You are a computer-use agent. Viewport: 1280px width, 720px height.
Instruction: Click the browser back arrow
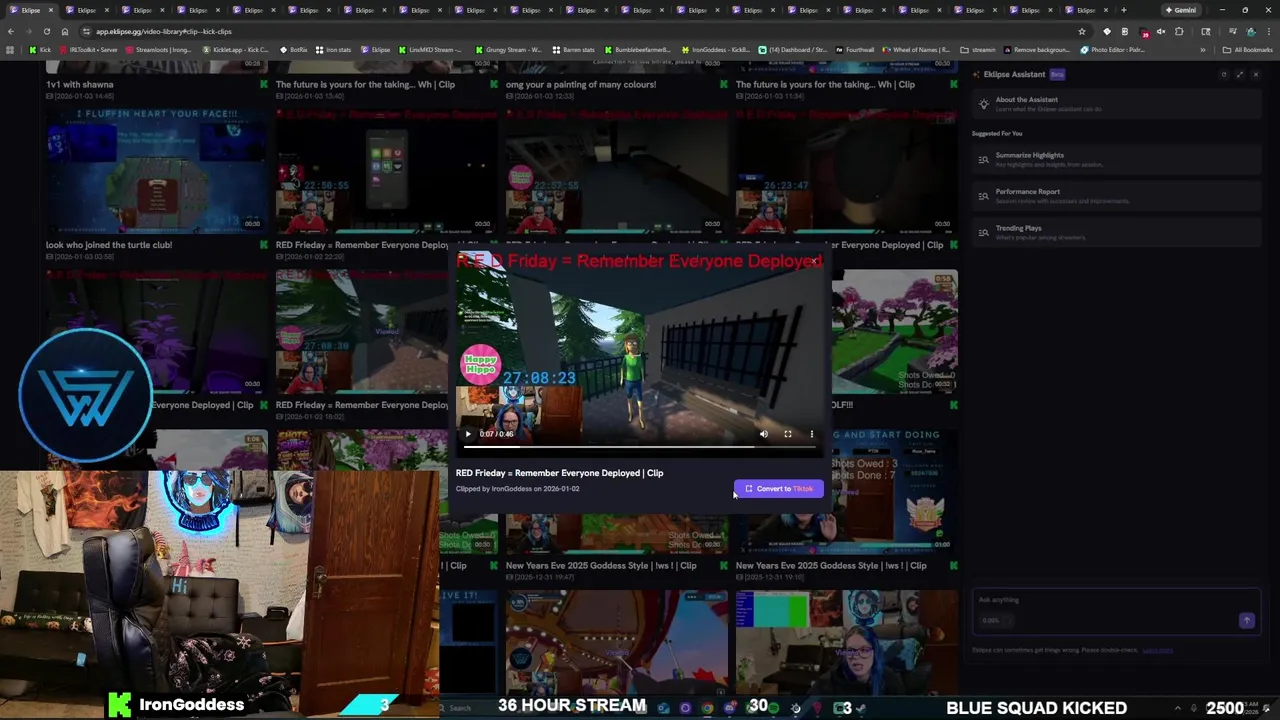click(x=11, y=31)
